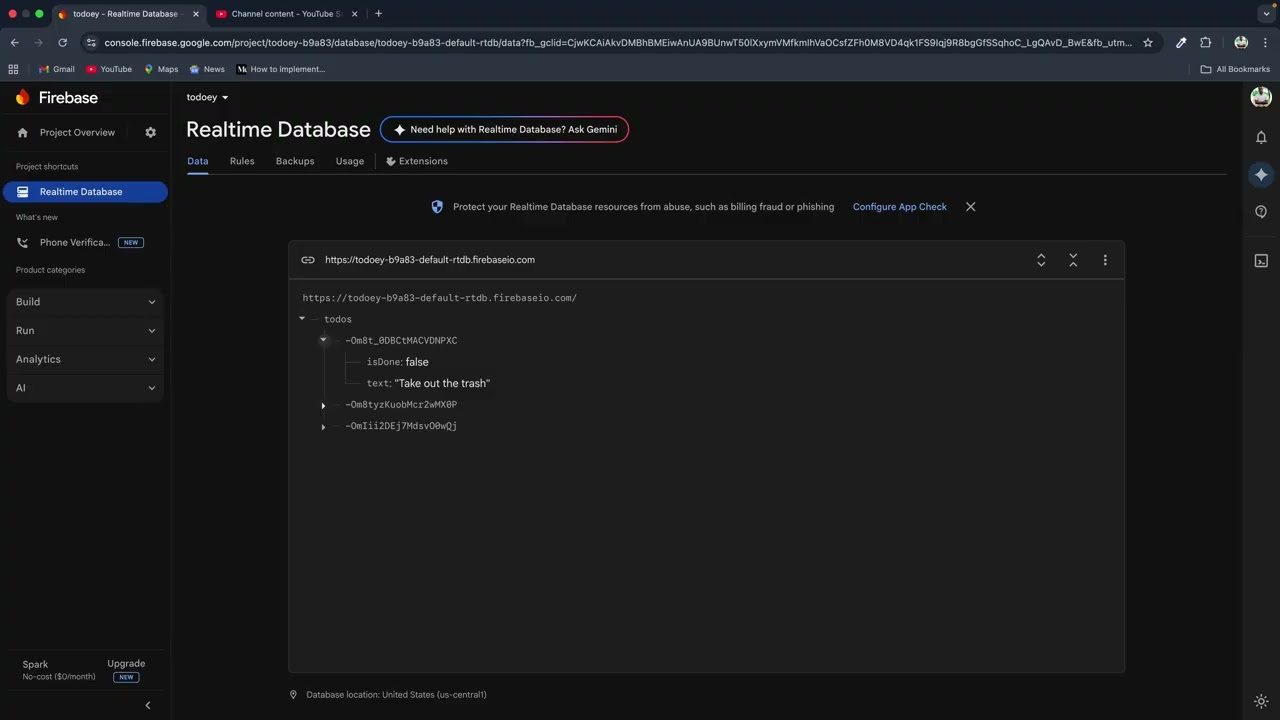Expand the Build product category

click(x=86, y=302)
